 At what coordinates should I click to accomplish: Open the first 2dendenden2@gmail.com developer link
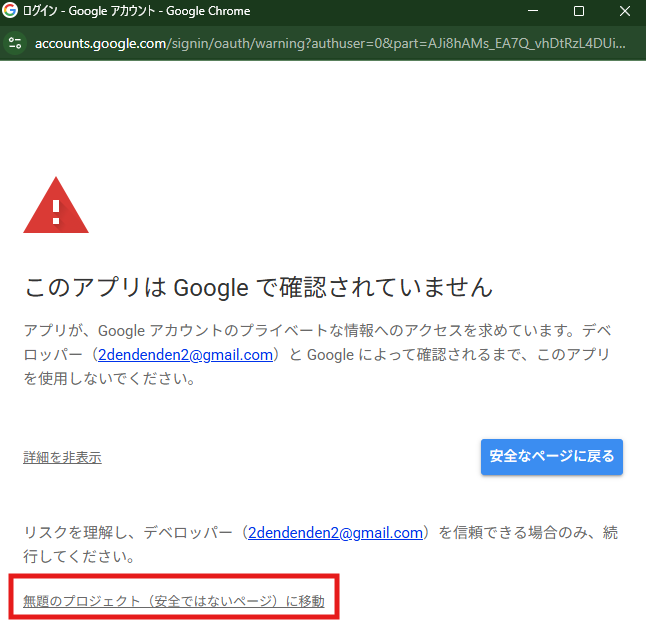185,355
